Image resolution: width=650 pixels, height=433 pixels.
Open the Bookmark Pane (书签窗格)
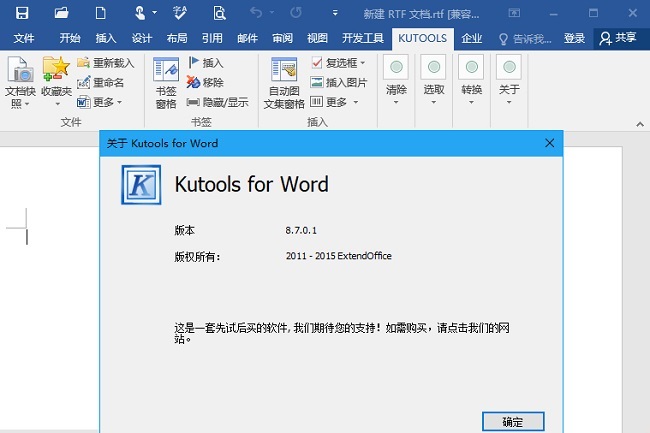tap(166, 82)
